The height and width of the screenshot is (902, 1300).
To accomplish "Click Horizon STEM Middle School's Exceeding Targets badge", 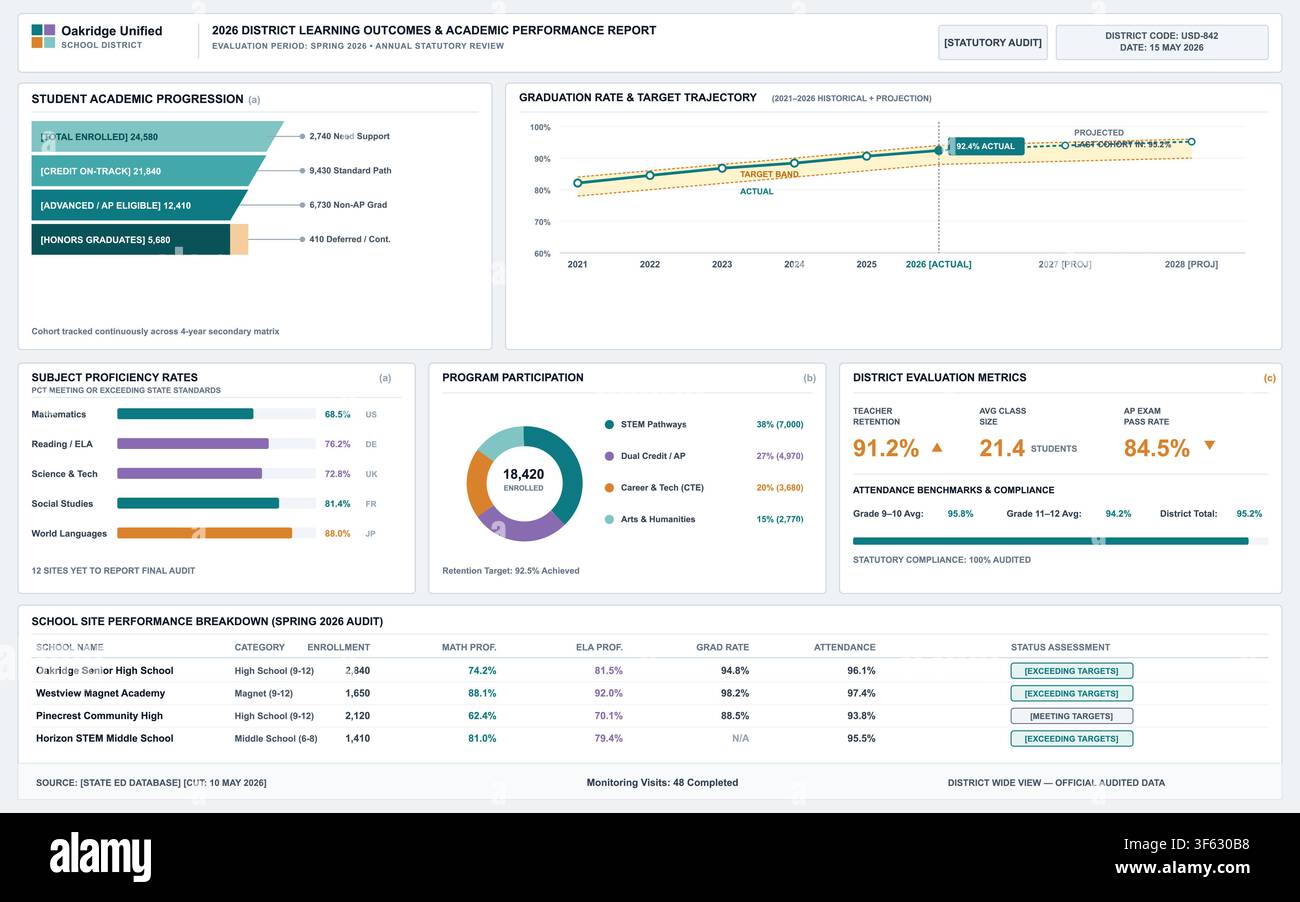I will (1071, 739).
